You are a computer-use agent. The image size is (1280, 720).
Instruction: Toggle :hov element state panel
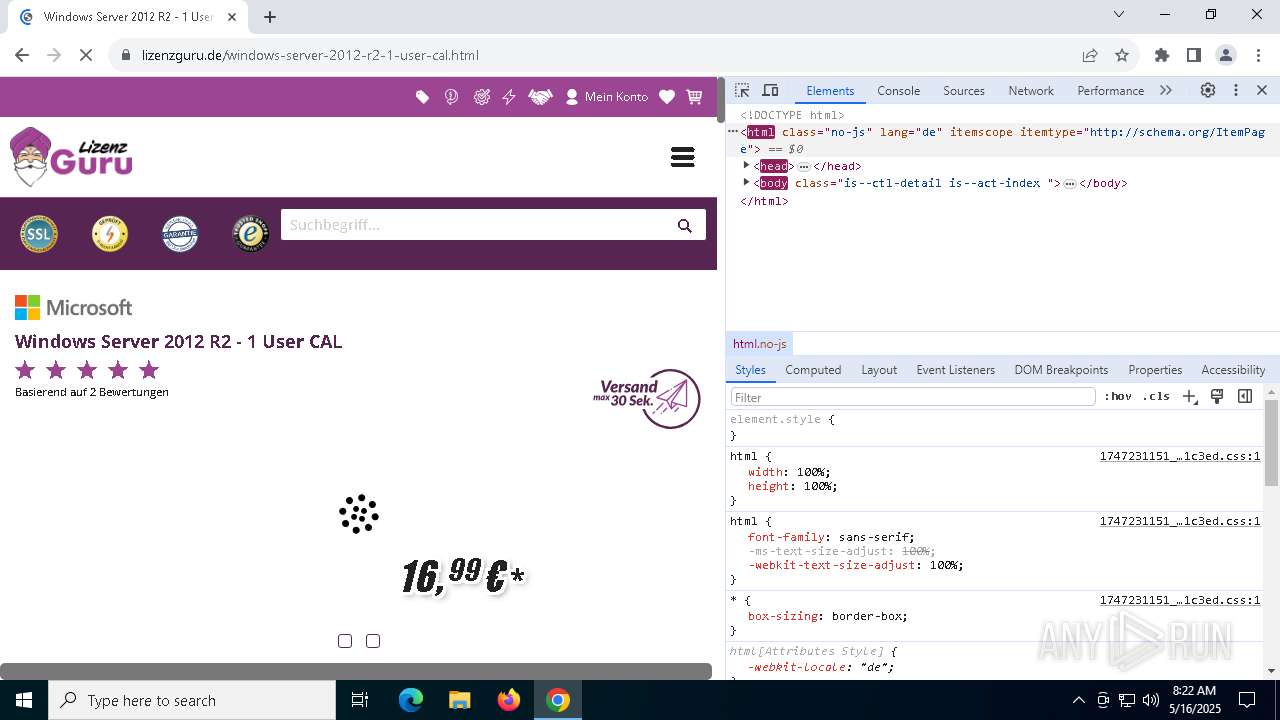click(1118, 397)
